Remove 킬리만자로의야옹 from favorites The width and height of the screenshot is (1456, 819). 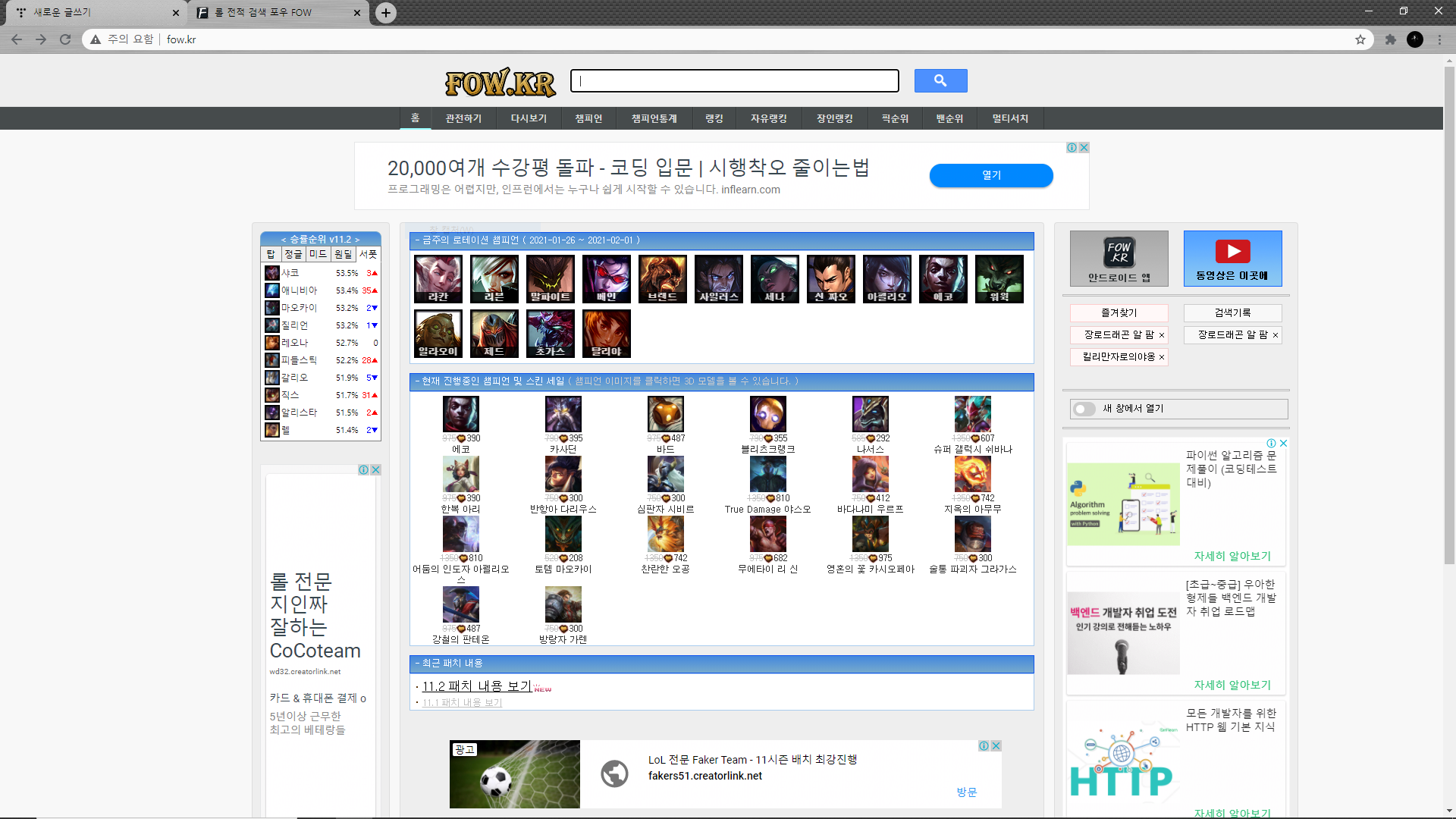[x=1162, y=357]
